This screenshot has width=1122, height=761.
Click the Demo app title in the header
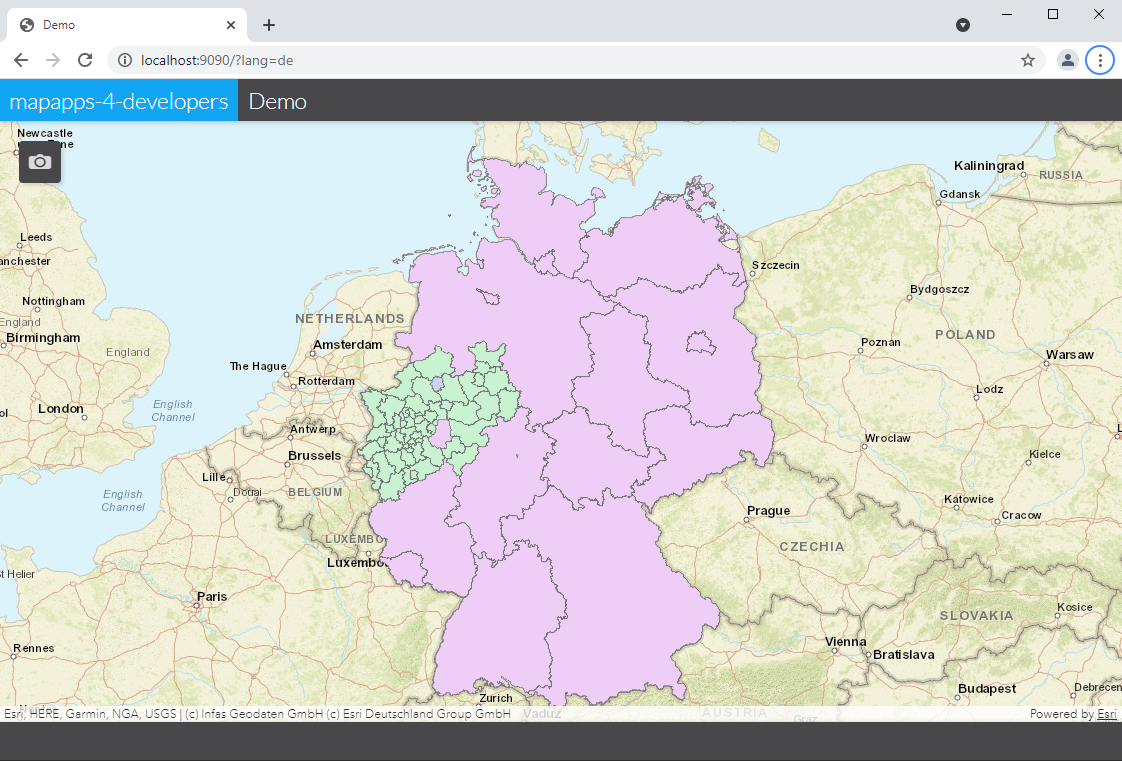[x=277, y=100]
